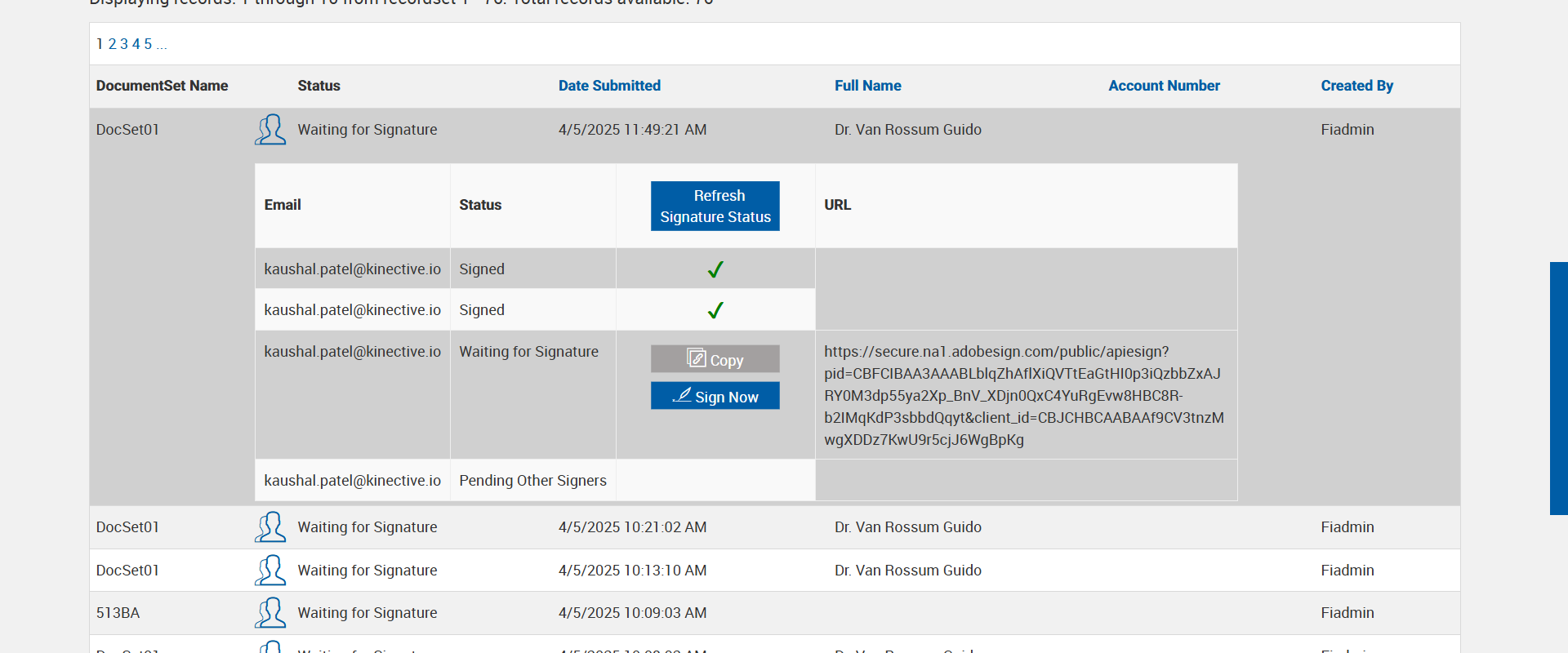Viewport: 1568px width, 653px height.
Task: Sort by Date Submitted column
Action: [x=609, y=86]
